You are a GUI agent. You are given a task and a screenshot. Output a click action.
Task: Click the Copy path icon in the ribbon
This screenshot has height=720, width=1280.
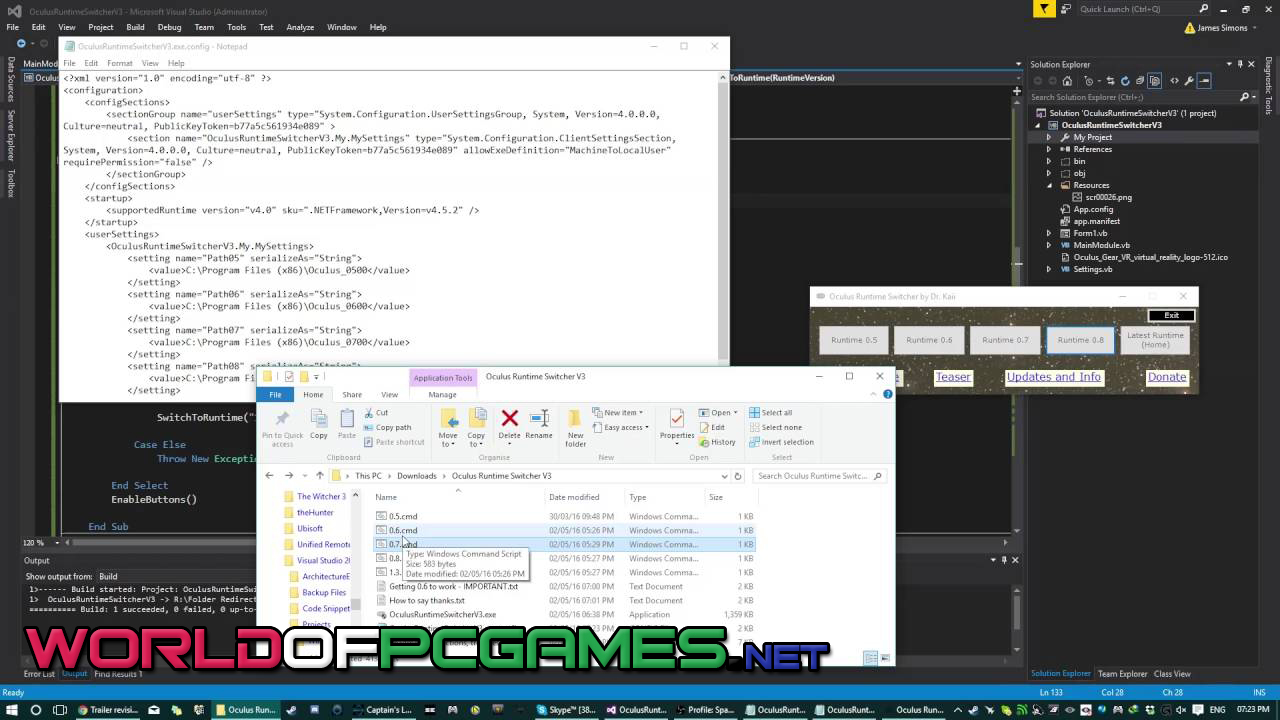coord(370,427)
